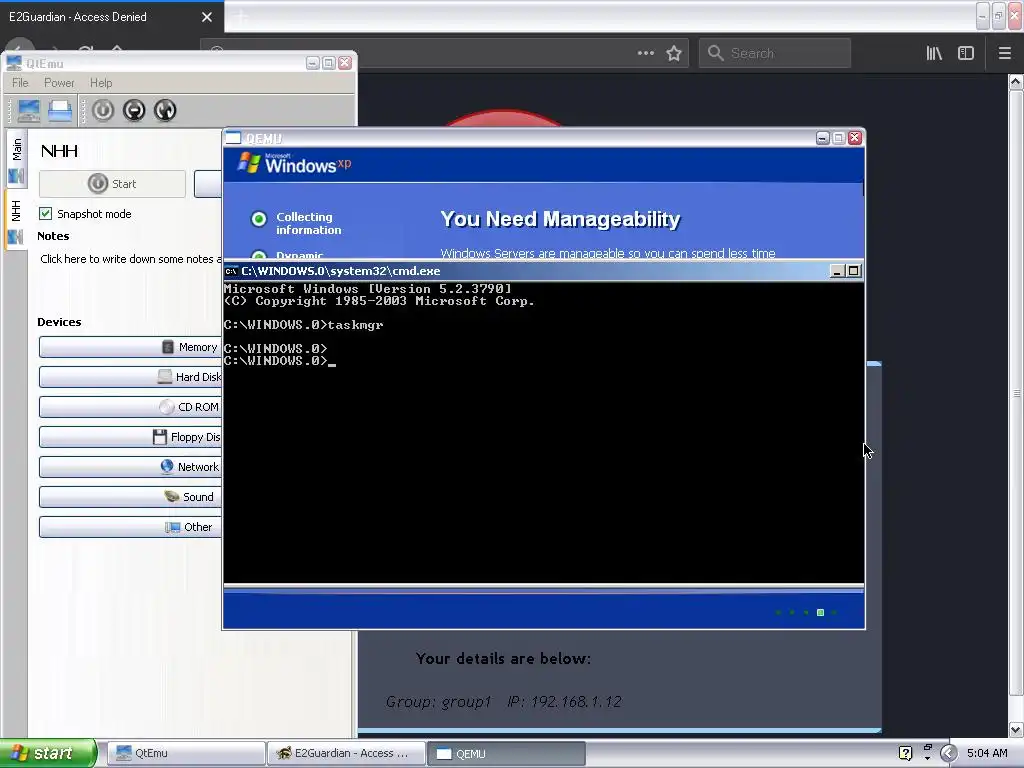Expand the Sound device section
This screenshot has width=1024, height=768.
[x=130, y=498]
